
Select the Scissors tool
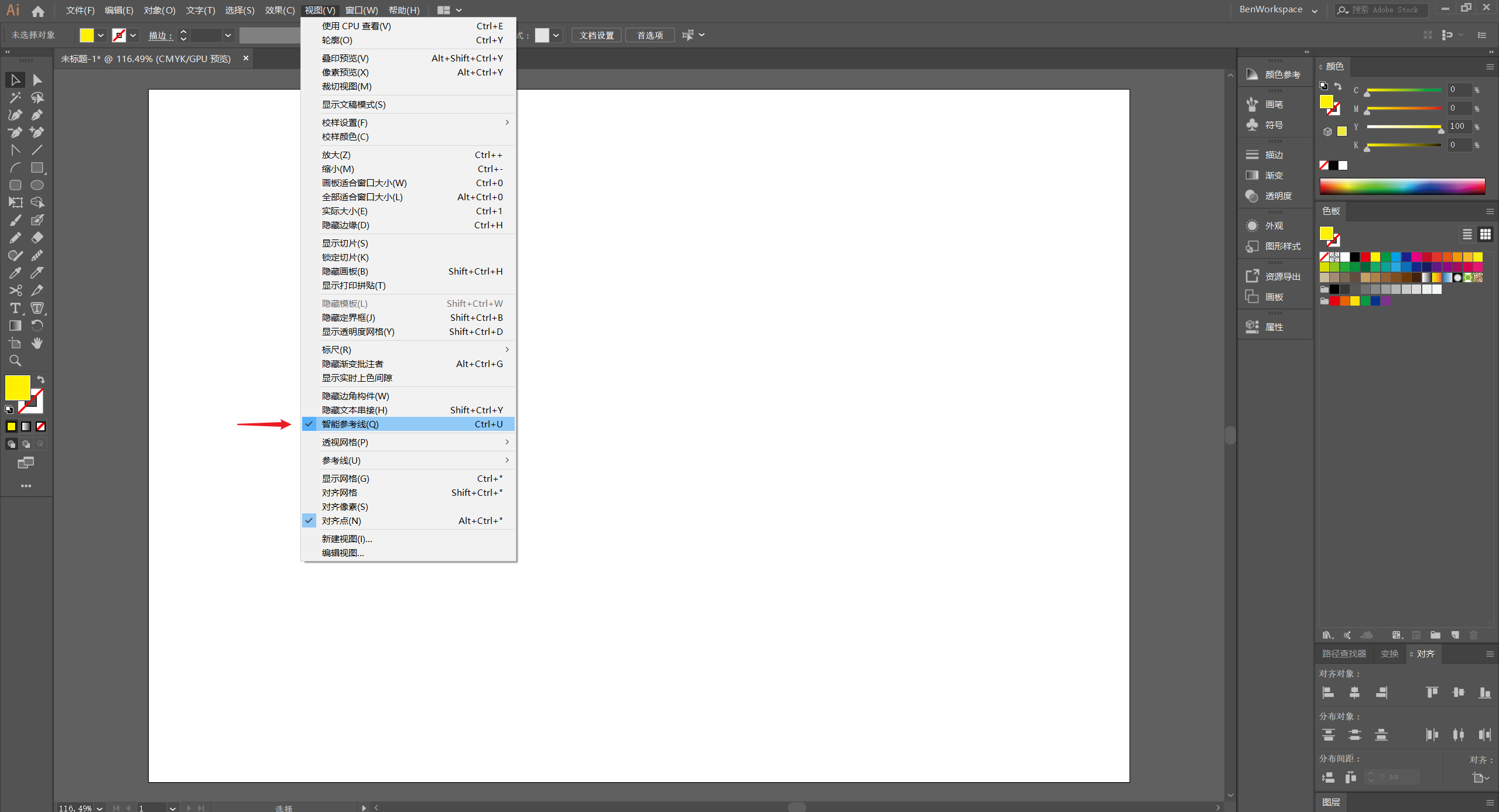click(x=15, y=290)
